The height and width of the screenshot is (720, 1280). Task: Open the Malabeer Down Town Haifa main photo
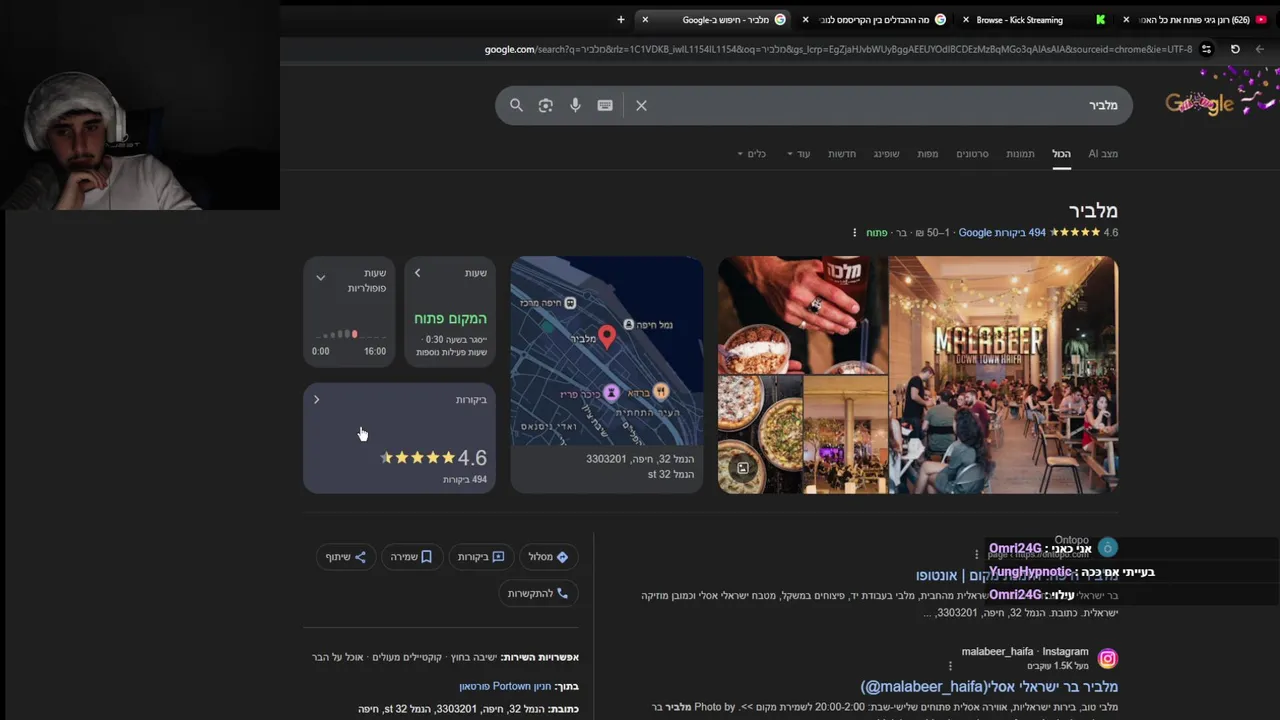click(1003, 375)
